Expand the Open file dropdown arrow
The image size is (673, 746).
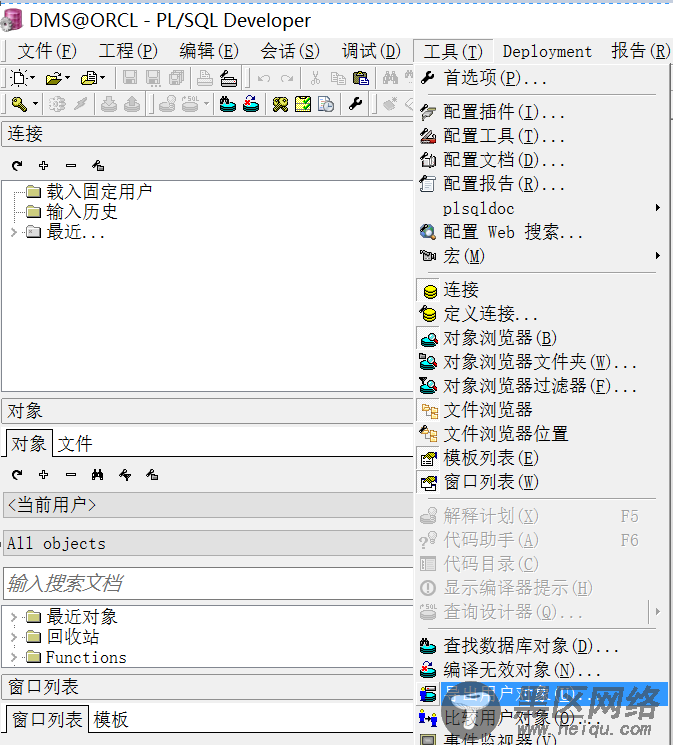pos(68,78)
